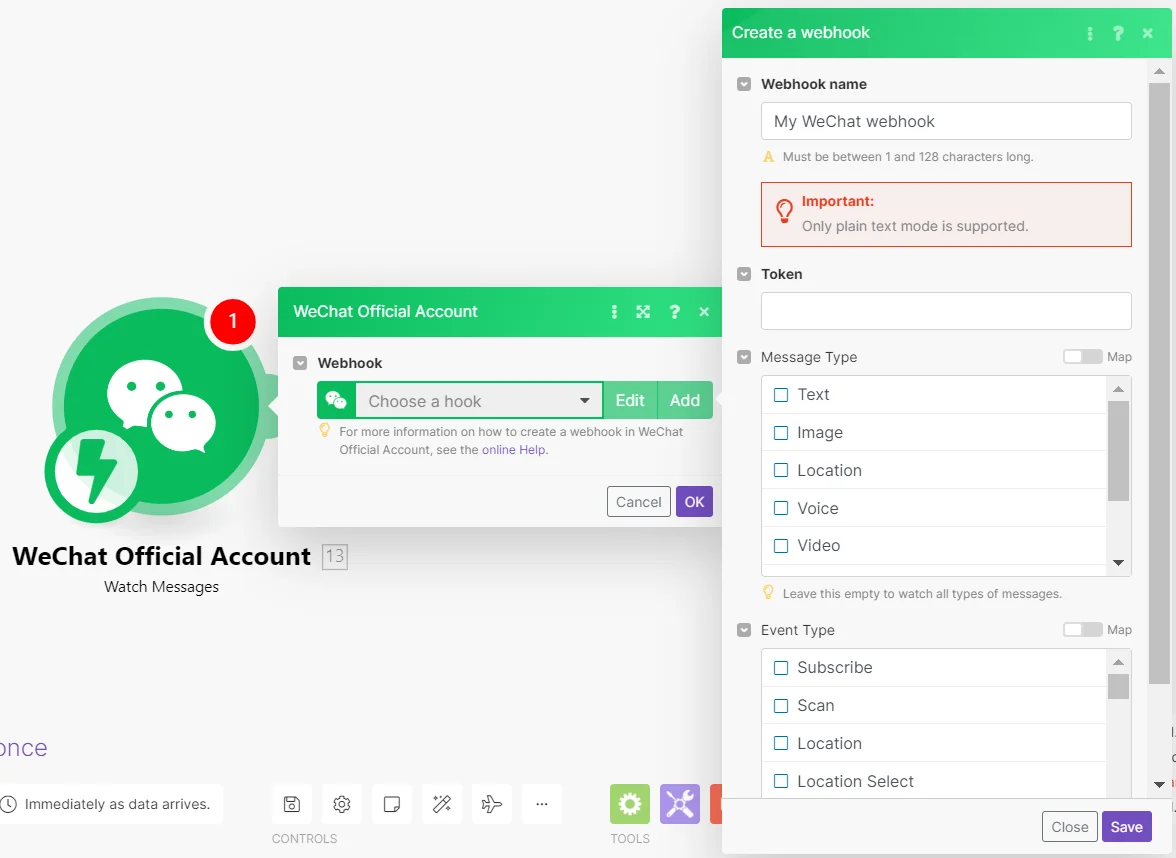Open the Create a webhook options menu

tap(1090, 33)
